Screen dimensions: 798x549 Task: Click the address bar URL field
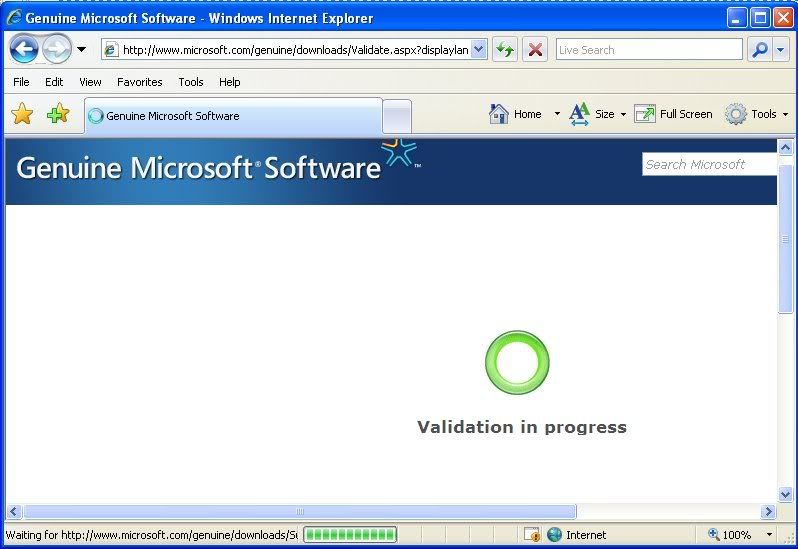pyautogui.click(x=295, y=50)
